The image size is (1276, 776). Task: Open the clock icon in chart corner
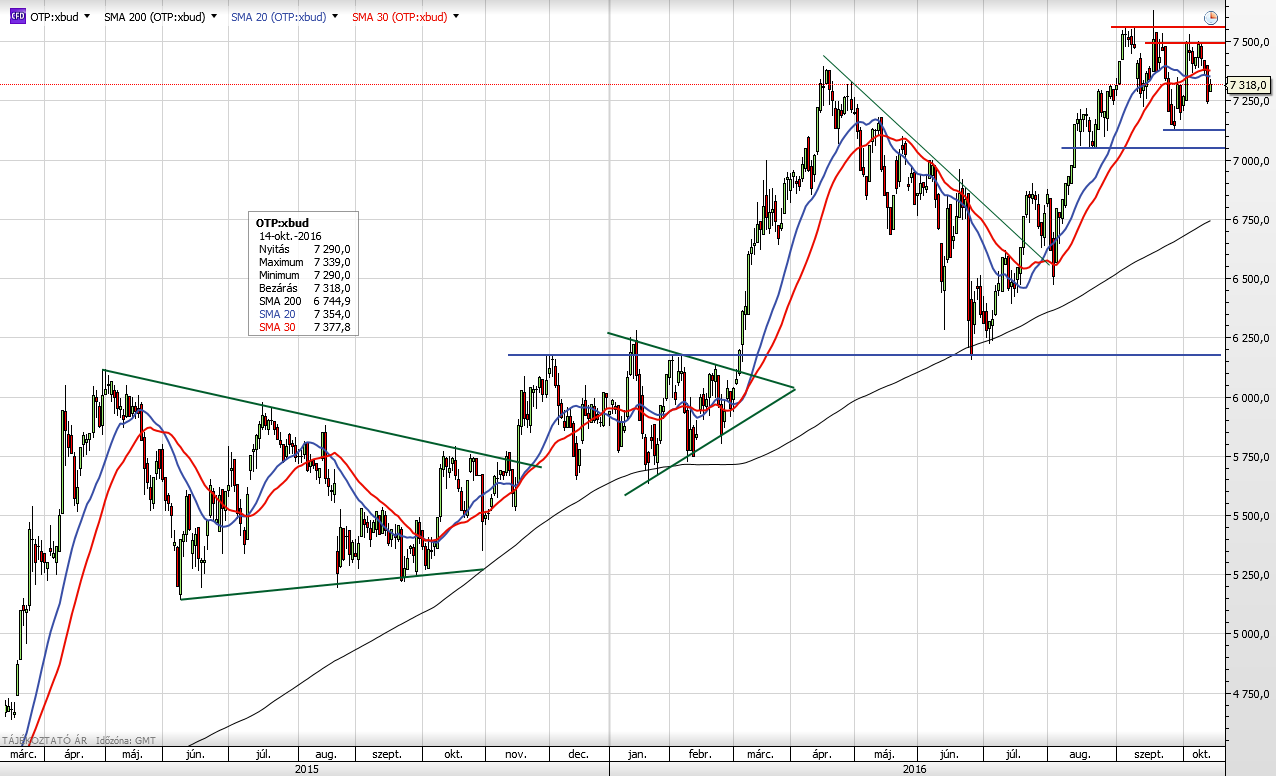(x=1211, y=18)
